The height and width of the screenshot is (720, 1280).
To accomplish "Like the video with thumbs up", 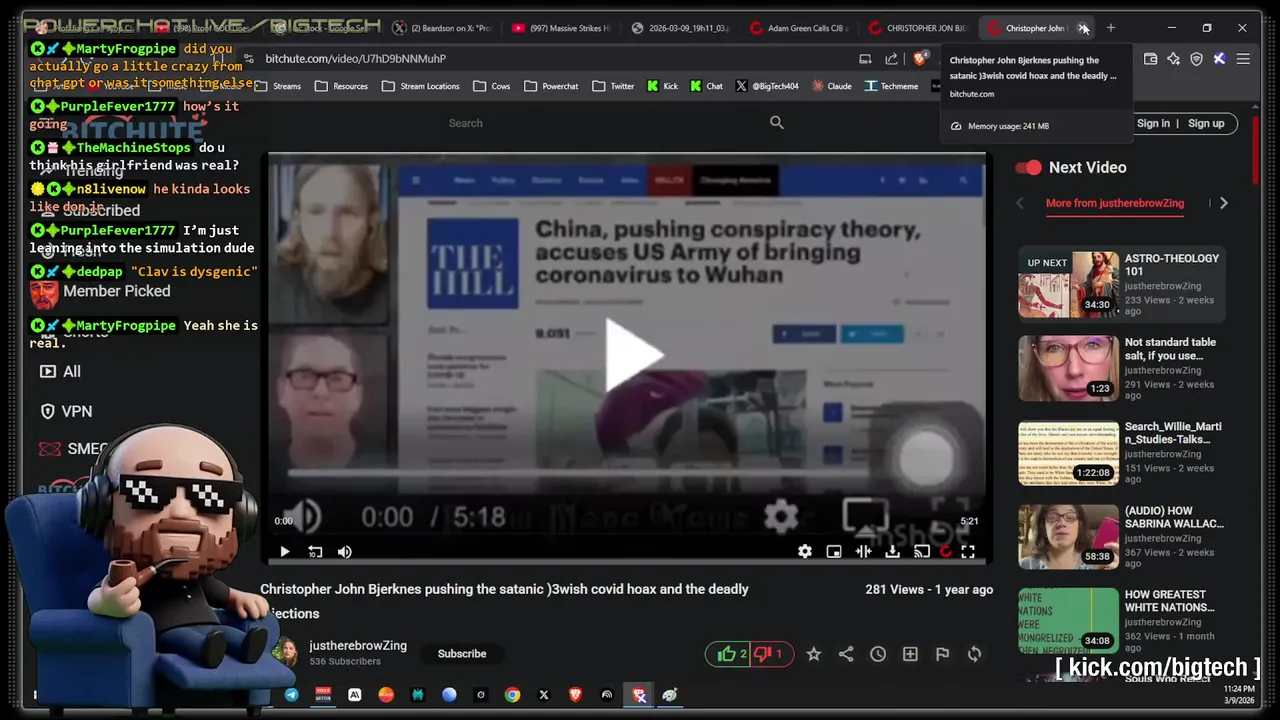I will click(732, 654).
